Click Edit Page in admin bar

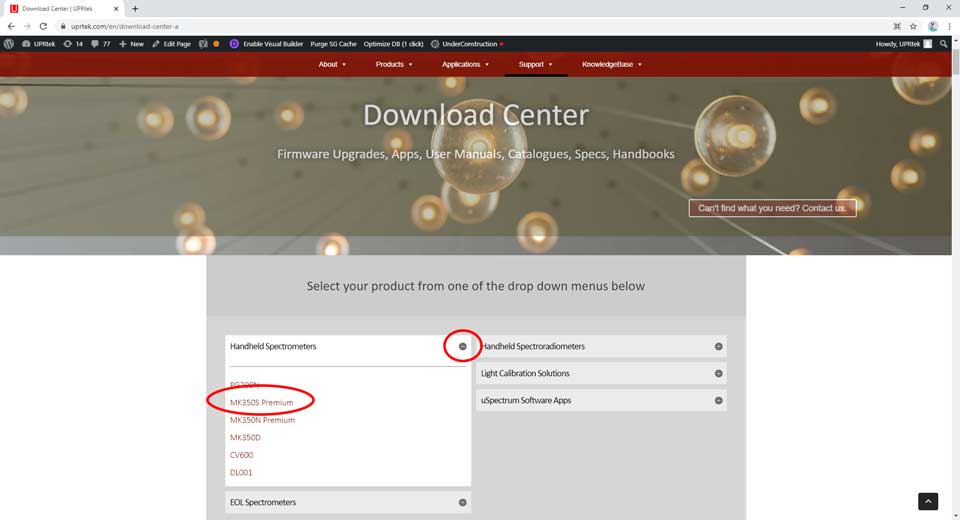click(x=171, y=44)
